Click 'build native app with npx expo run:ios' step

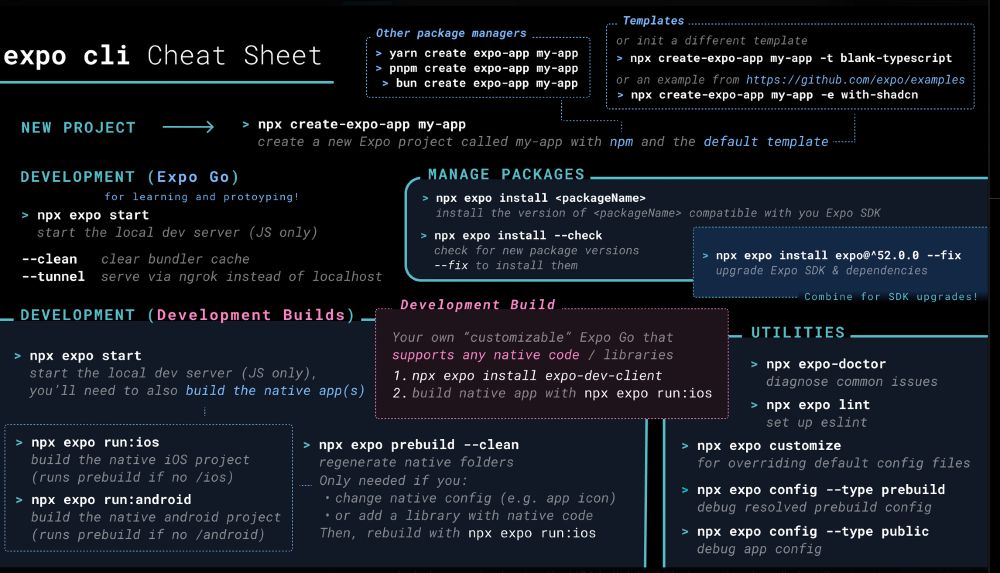pos(561,393)
